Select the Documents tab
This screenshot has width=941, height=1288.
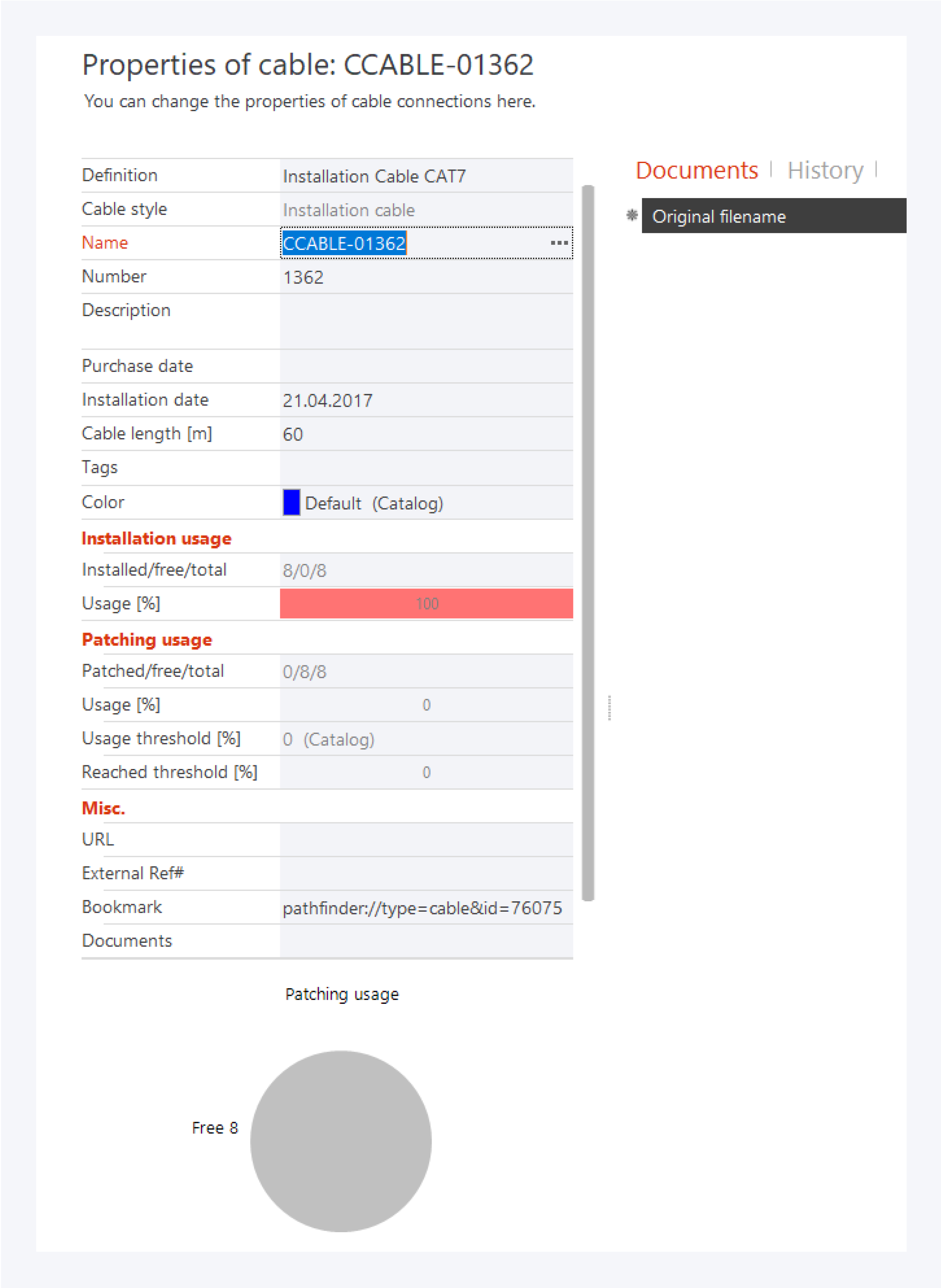pos(696,170)
